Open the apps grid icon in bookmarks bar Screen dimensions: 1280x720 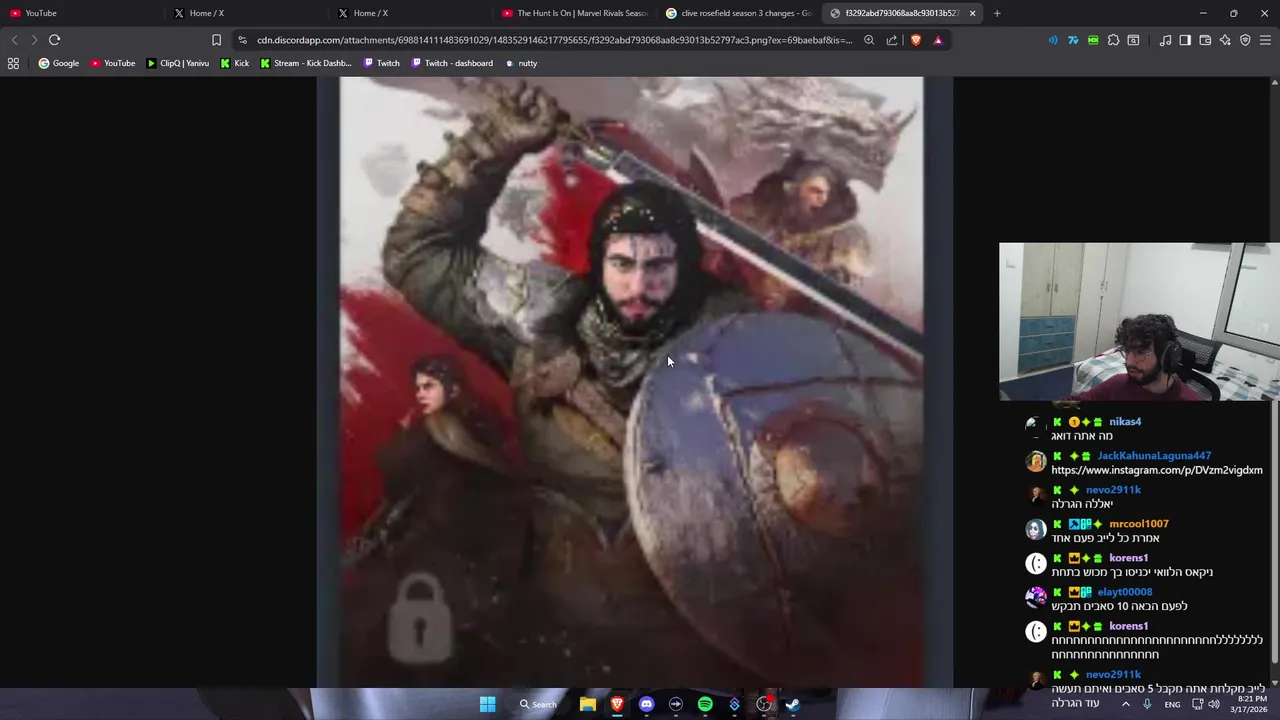coord(13,63)
